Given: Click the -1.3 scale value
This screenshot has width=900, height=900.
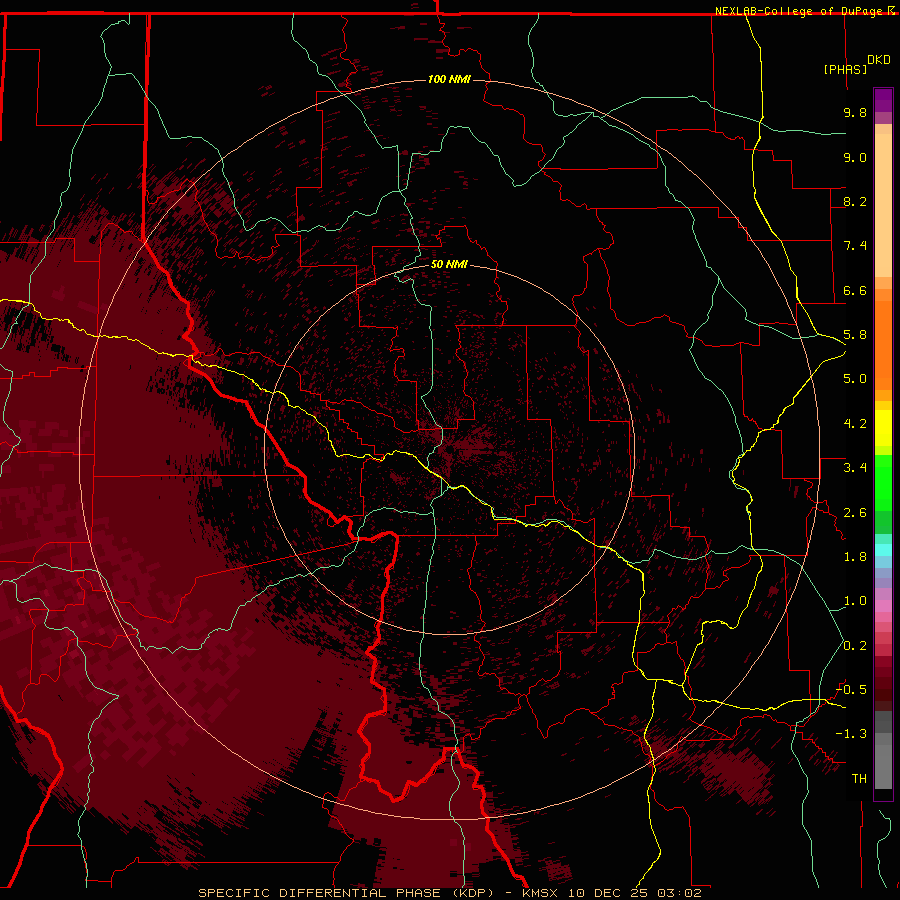Looking at the screenshot, I should pos(851,734).
